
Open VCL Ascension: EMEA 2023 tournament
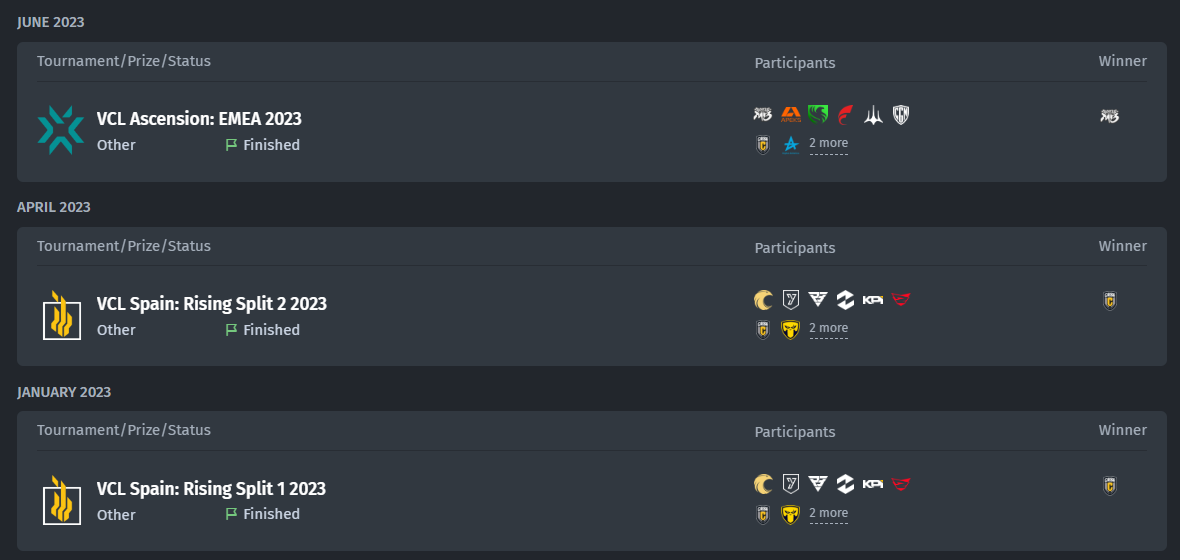[x=199, y=119]
